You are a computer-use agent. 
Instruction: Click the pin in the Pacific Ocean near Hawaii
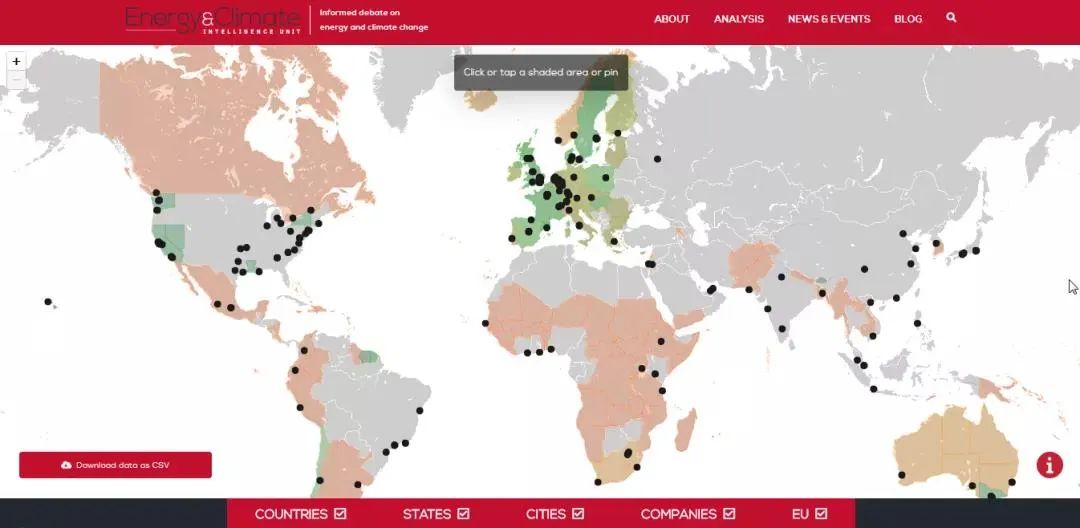coord(48,301)
